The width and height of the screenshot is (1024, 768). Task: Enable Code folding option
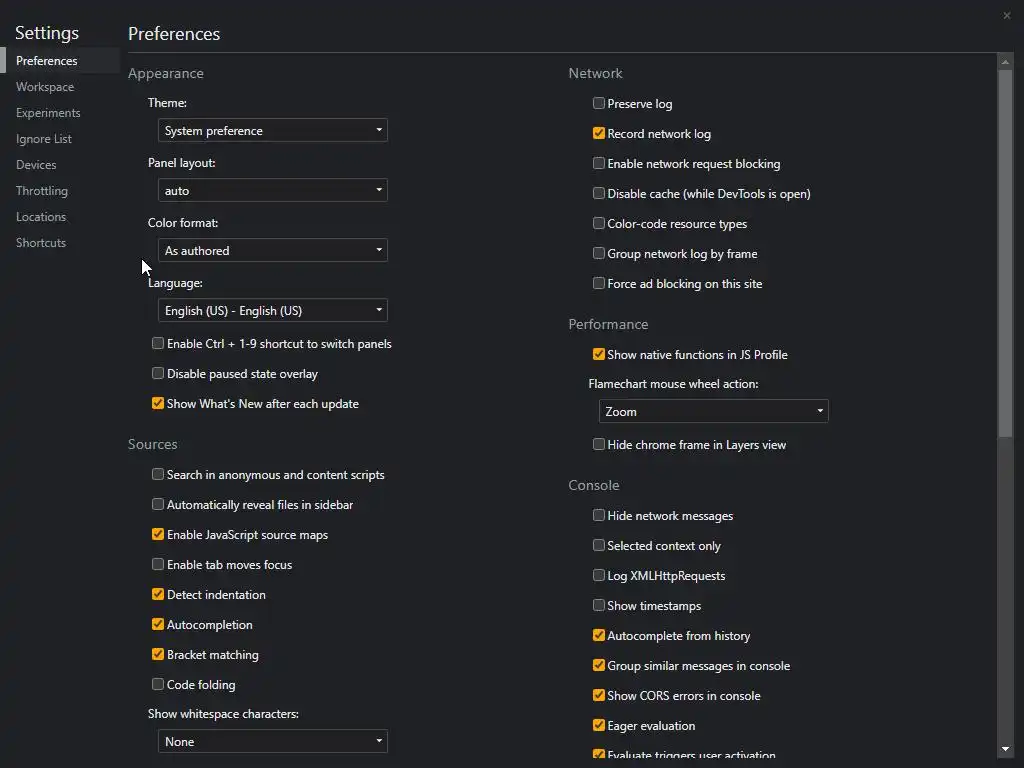158,684
